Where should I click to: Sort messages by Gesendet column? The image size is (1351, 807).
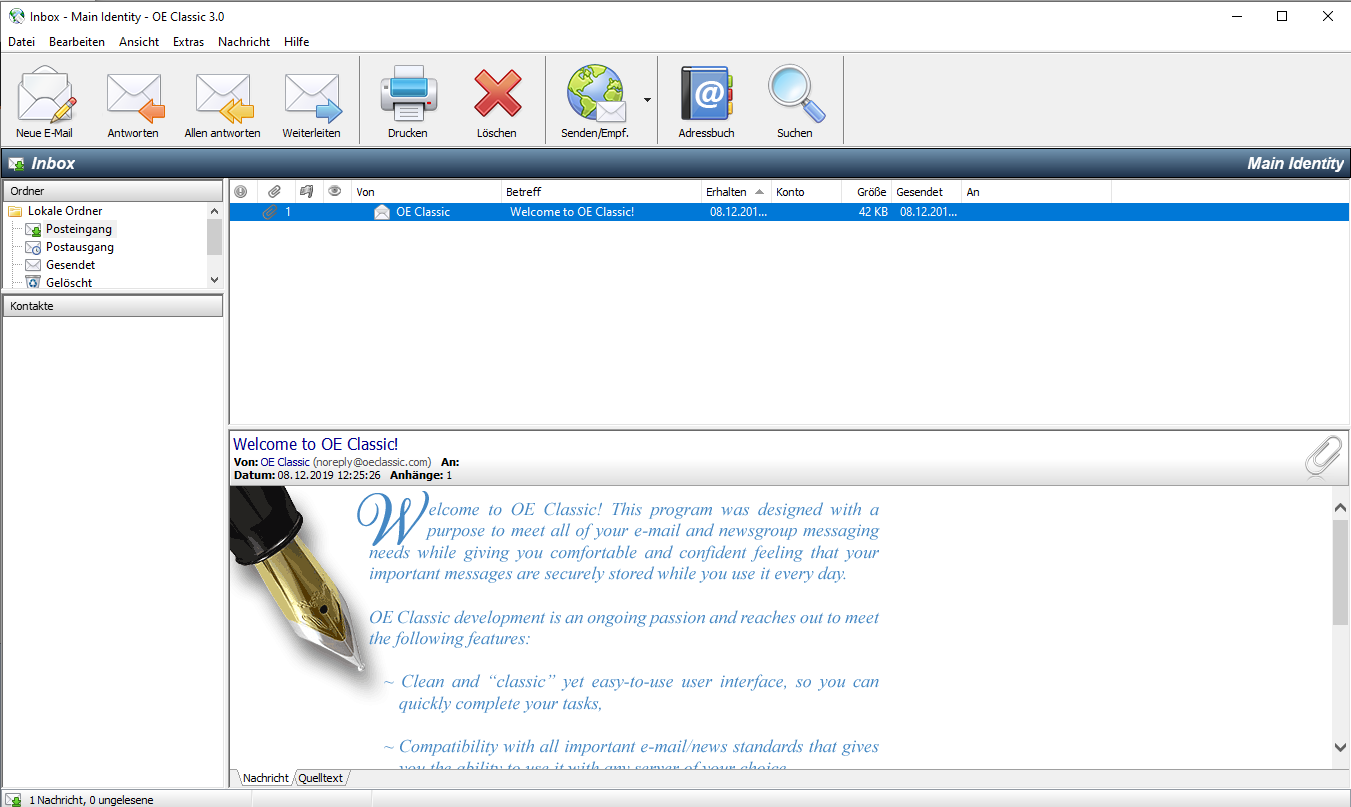pyautogui.click(x=926, y=192)
